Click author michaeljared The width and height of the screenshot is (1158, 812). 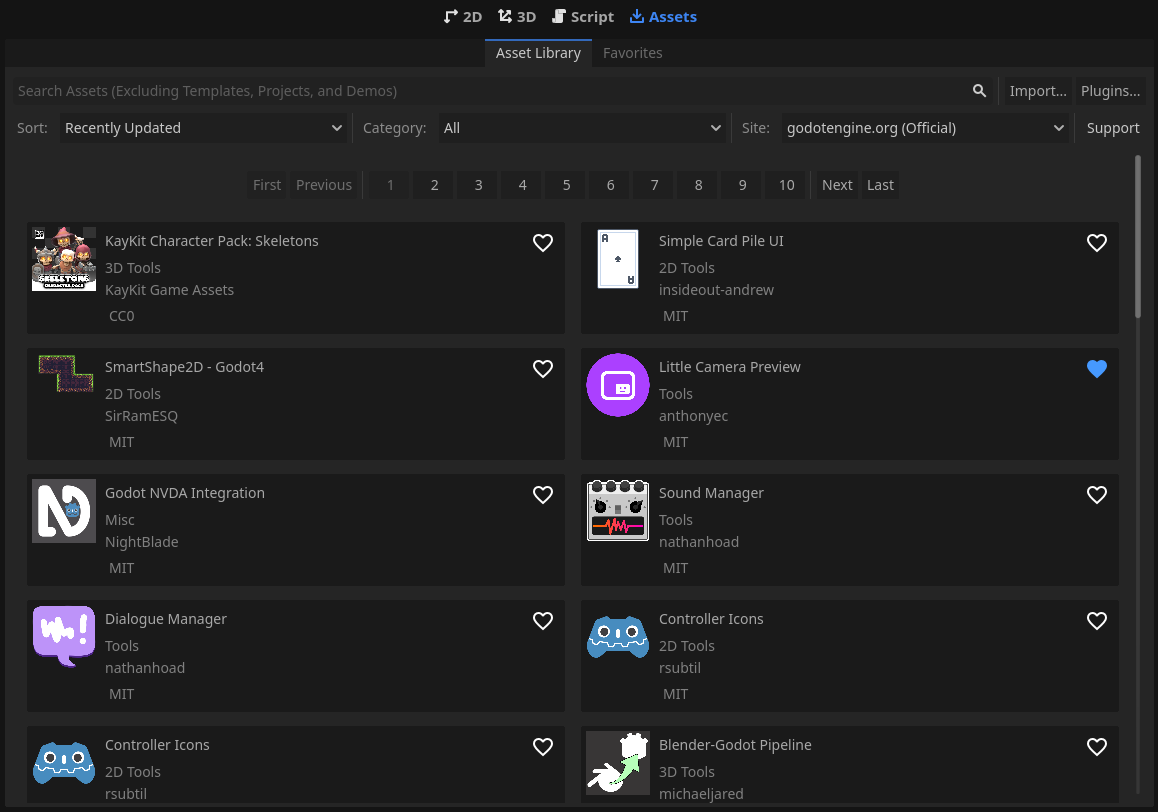click(x=701, y=794)
